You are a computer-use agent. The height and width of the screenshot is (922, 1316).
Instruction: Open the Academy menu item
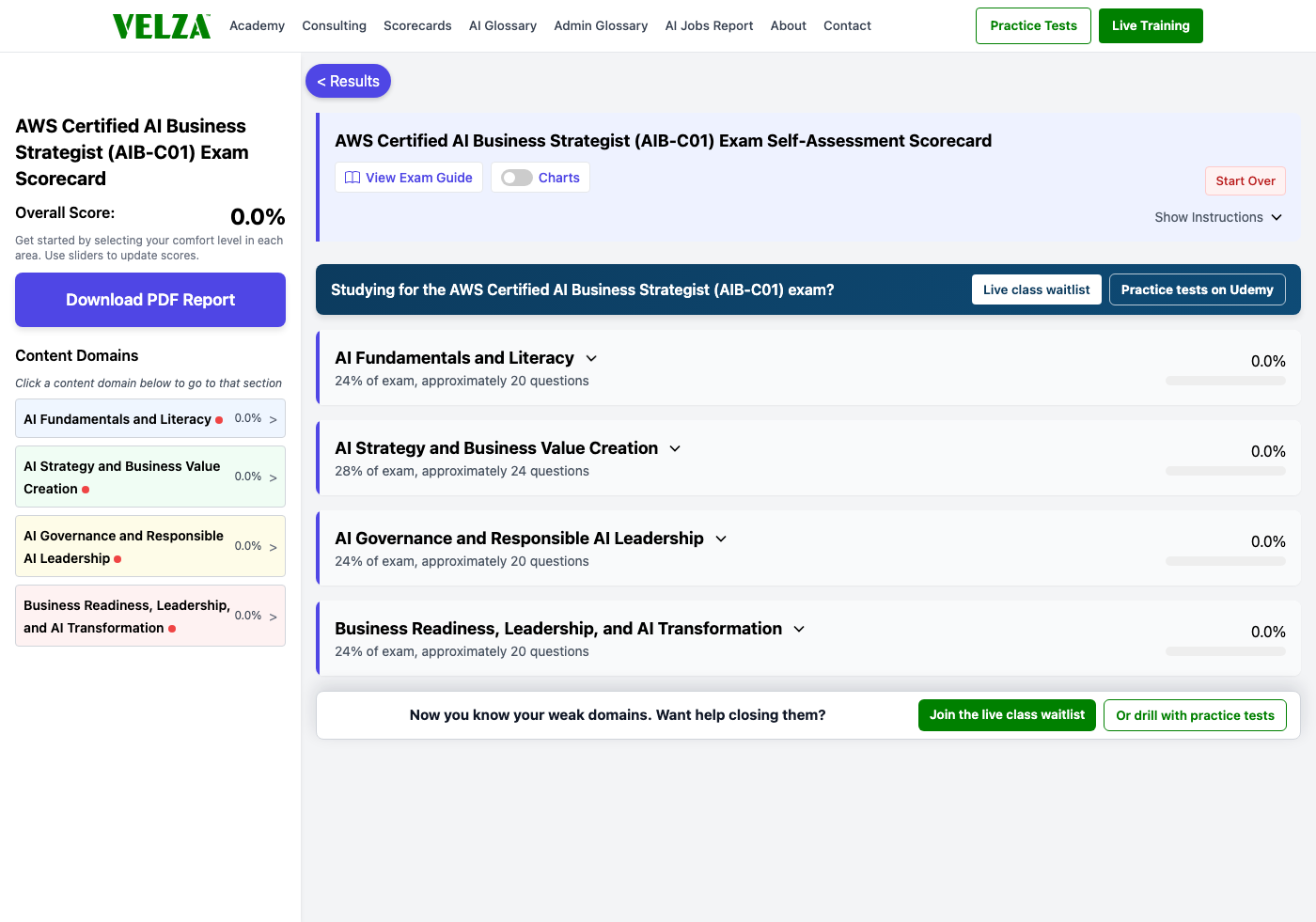[257, 25]
